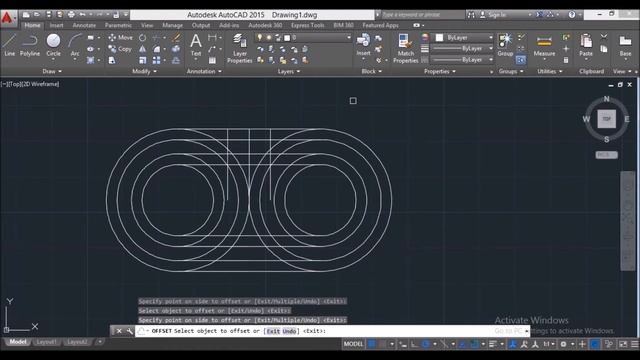Click the Rotate tool icon
The width and height of the screenshot is (640, 360).
(x=142, y=38)
